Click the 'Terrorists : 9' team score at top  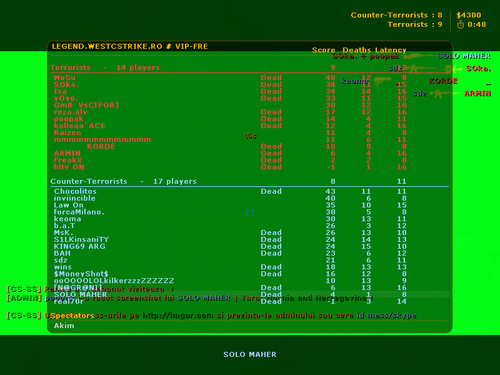(x=415, y=24)
